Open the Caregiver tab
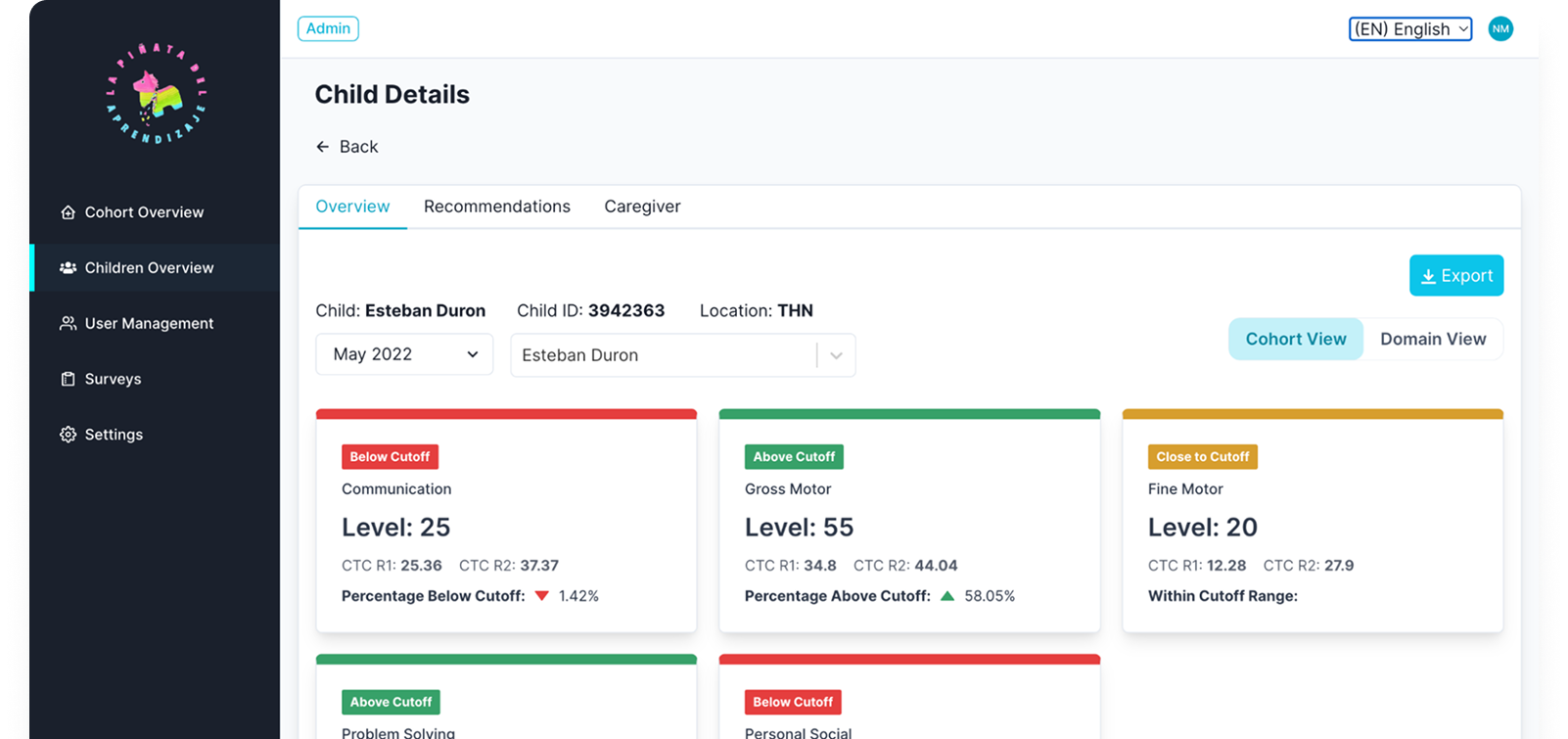 (642, 207)
